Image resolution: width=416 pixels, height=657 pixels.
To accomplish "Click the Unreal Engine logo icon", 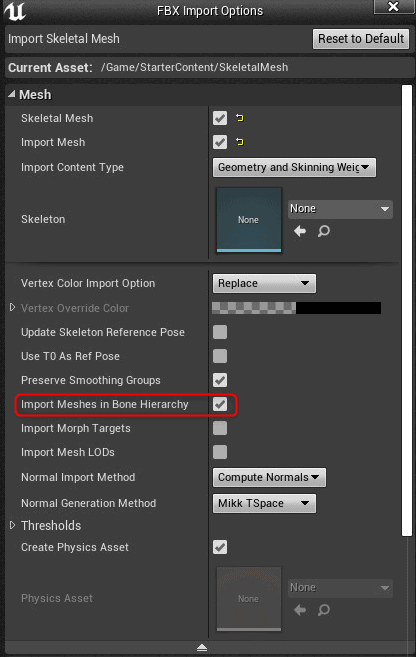I will point(15,10).
